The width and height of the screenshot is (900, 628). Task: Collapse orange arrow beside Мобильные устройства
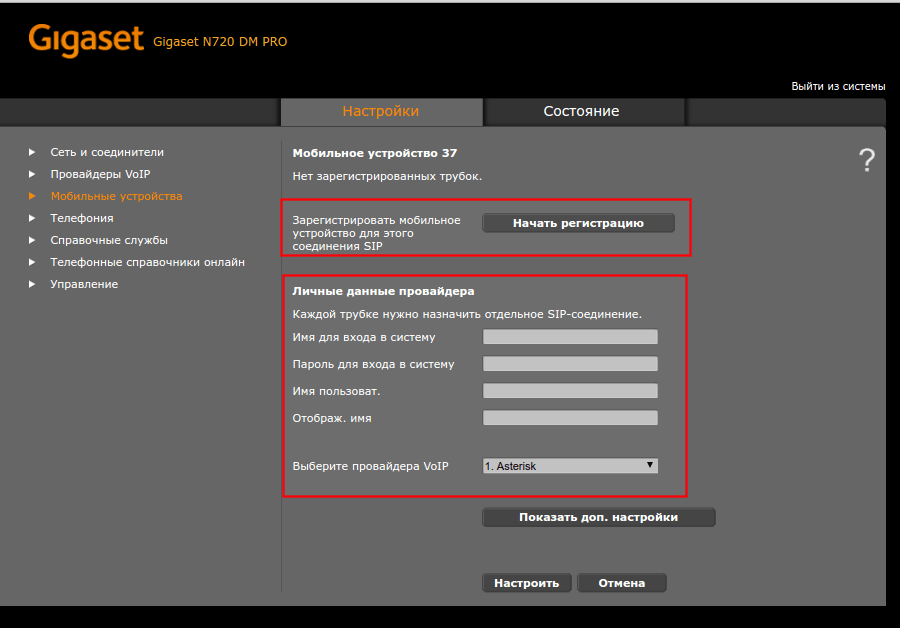click(x=32, y=196)
